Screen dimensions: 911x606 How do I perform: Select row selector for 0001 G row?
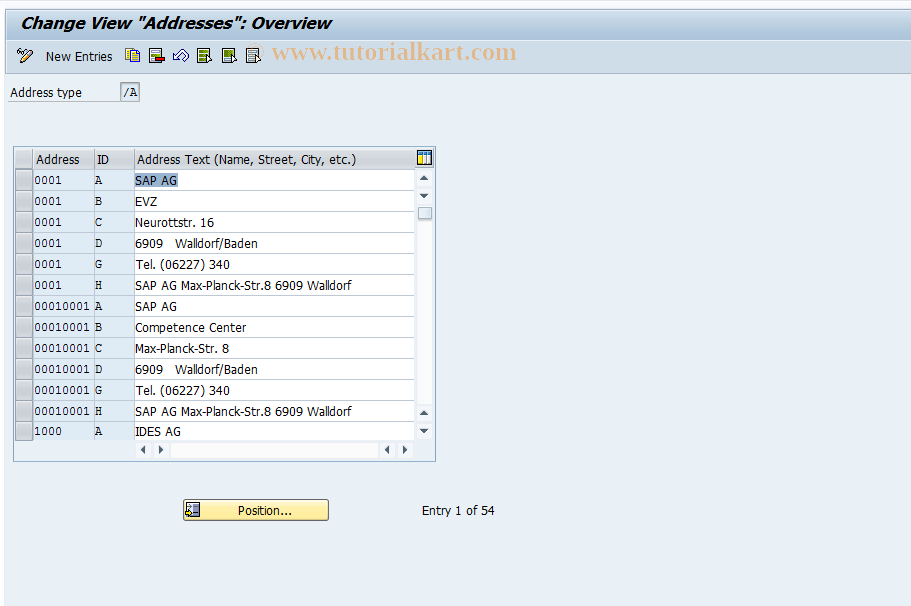[x=24, y=264]
